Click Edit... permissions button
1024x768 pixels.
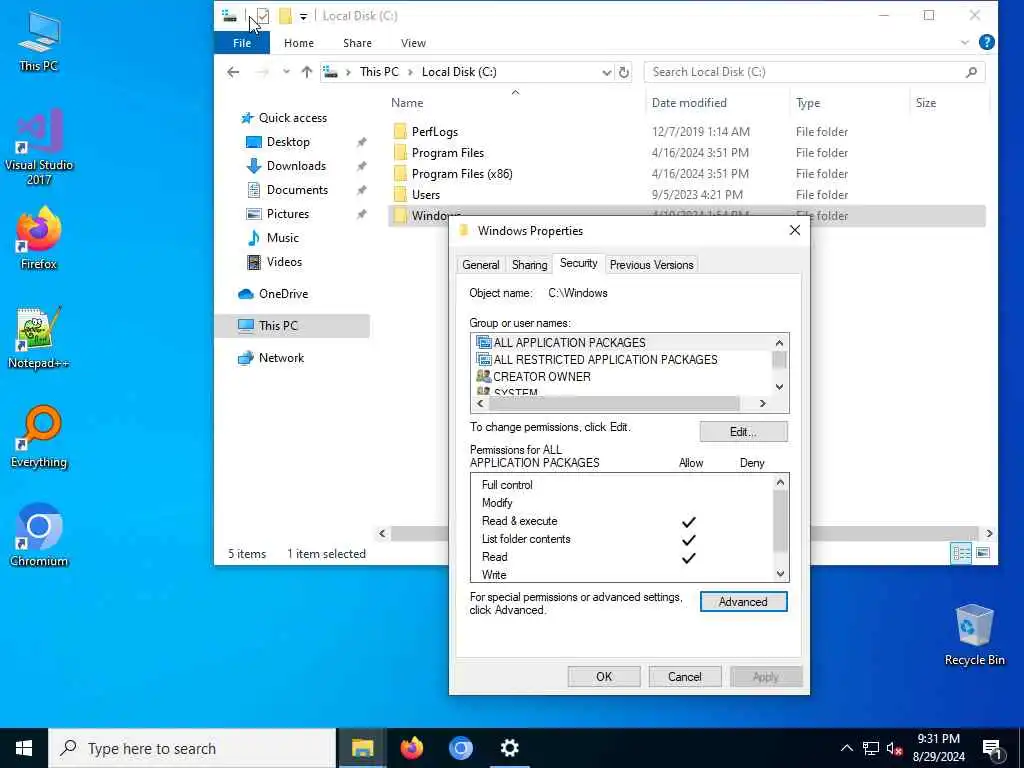tap(743, 432)
